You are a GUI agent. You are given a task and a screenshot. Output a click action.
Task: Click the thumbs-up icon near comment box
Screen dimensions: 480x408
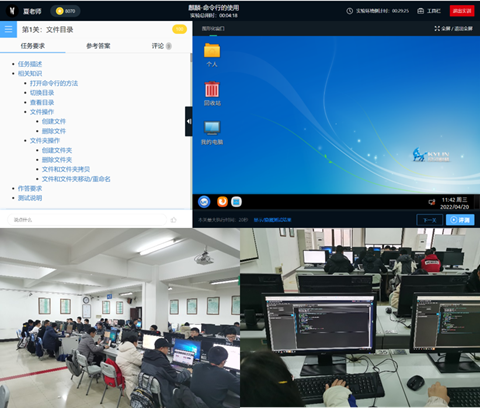pyautogui.click(x=174, y=220)
